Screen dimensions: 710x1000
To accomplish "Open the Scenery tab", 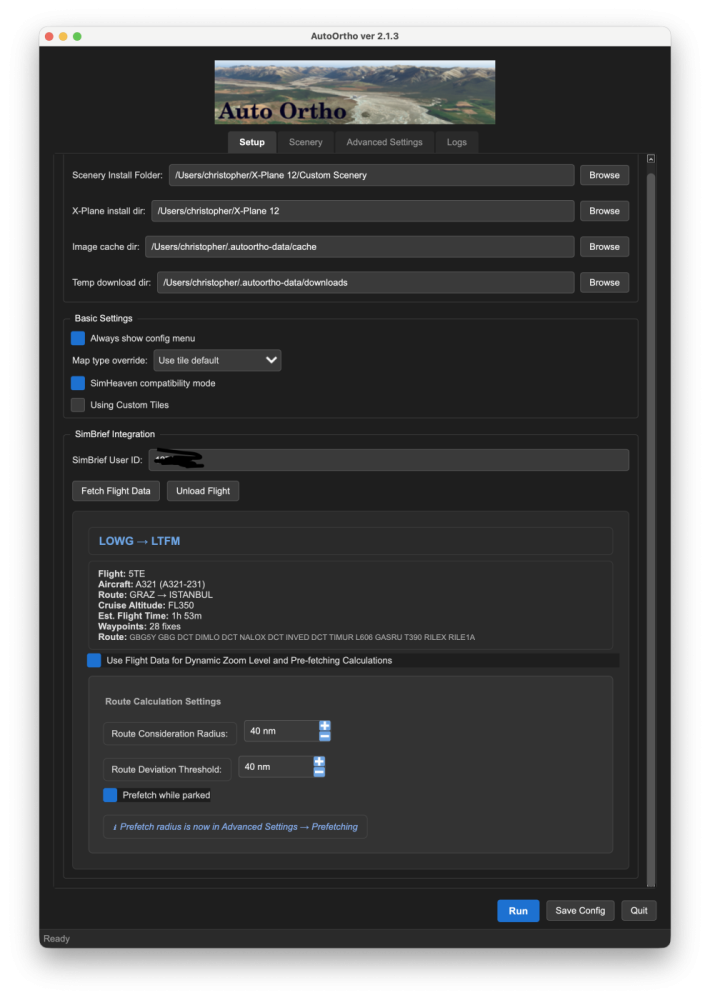I will pyautogui.click(x=305, y=142).
